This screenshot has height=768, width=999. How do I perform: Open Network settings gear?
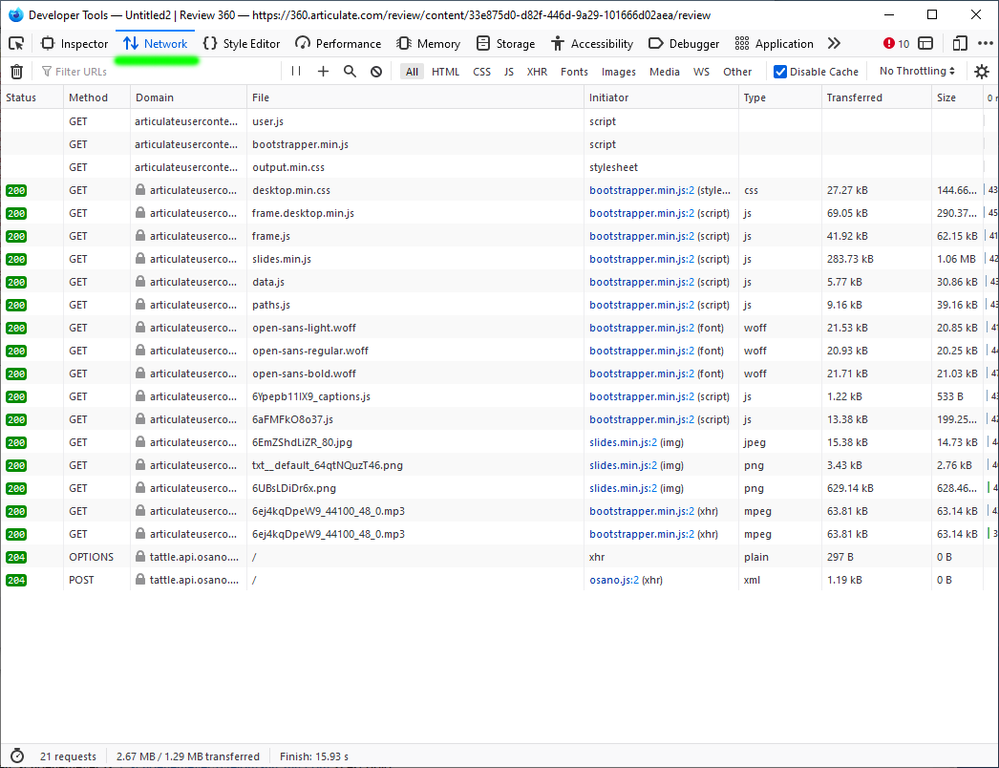[981, 72]
